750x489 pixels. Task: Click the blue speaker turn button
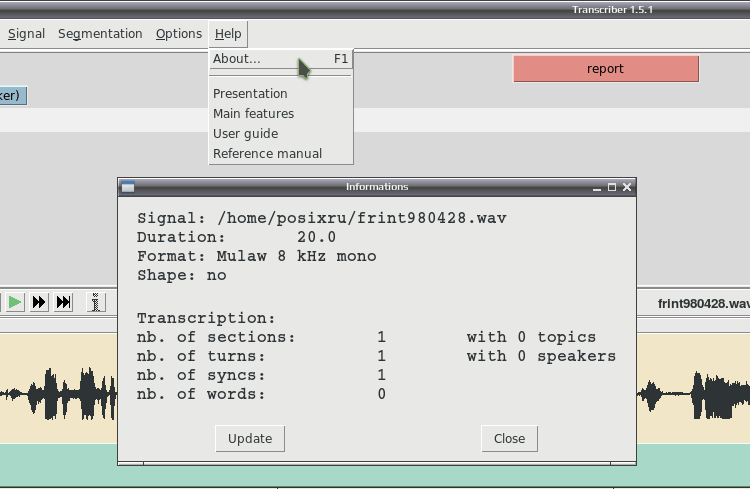pos(13,95)
